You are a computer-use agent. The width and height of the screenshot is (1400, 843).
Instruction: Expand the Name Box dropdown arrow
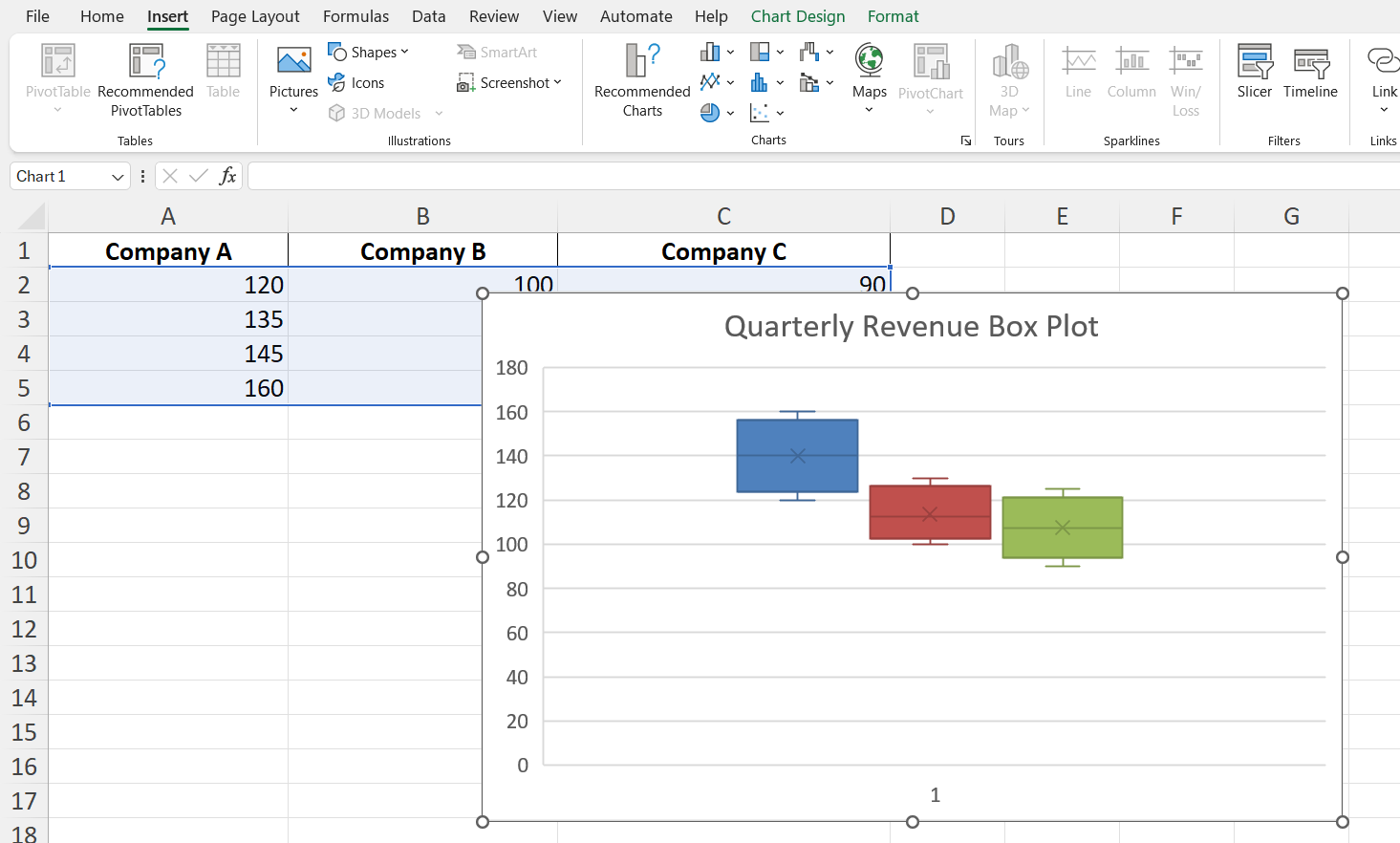tap(118, 177)
